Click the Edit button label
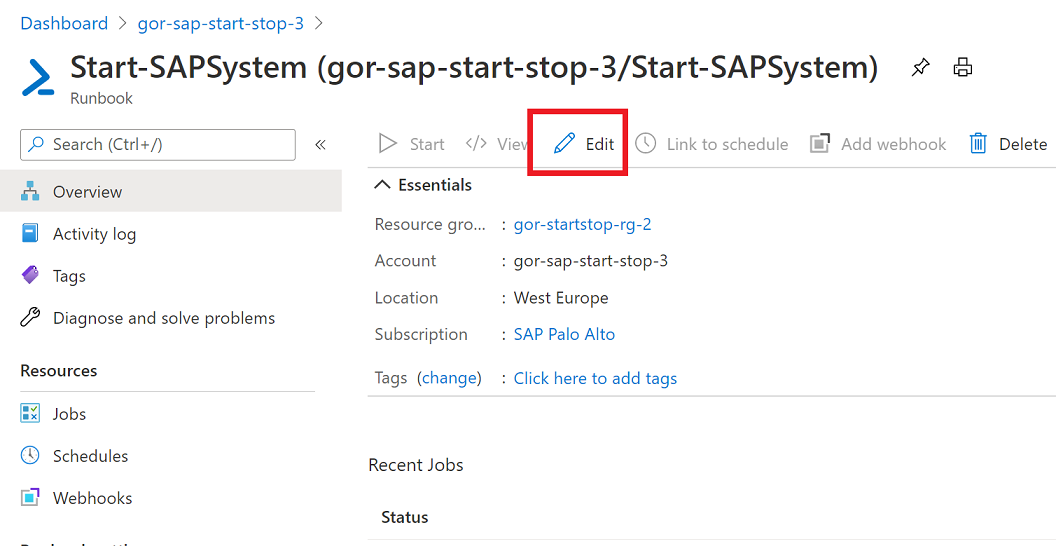Viewport: 1056px width, 546px height. pyautogui.click(x=599, y=144)
